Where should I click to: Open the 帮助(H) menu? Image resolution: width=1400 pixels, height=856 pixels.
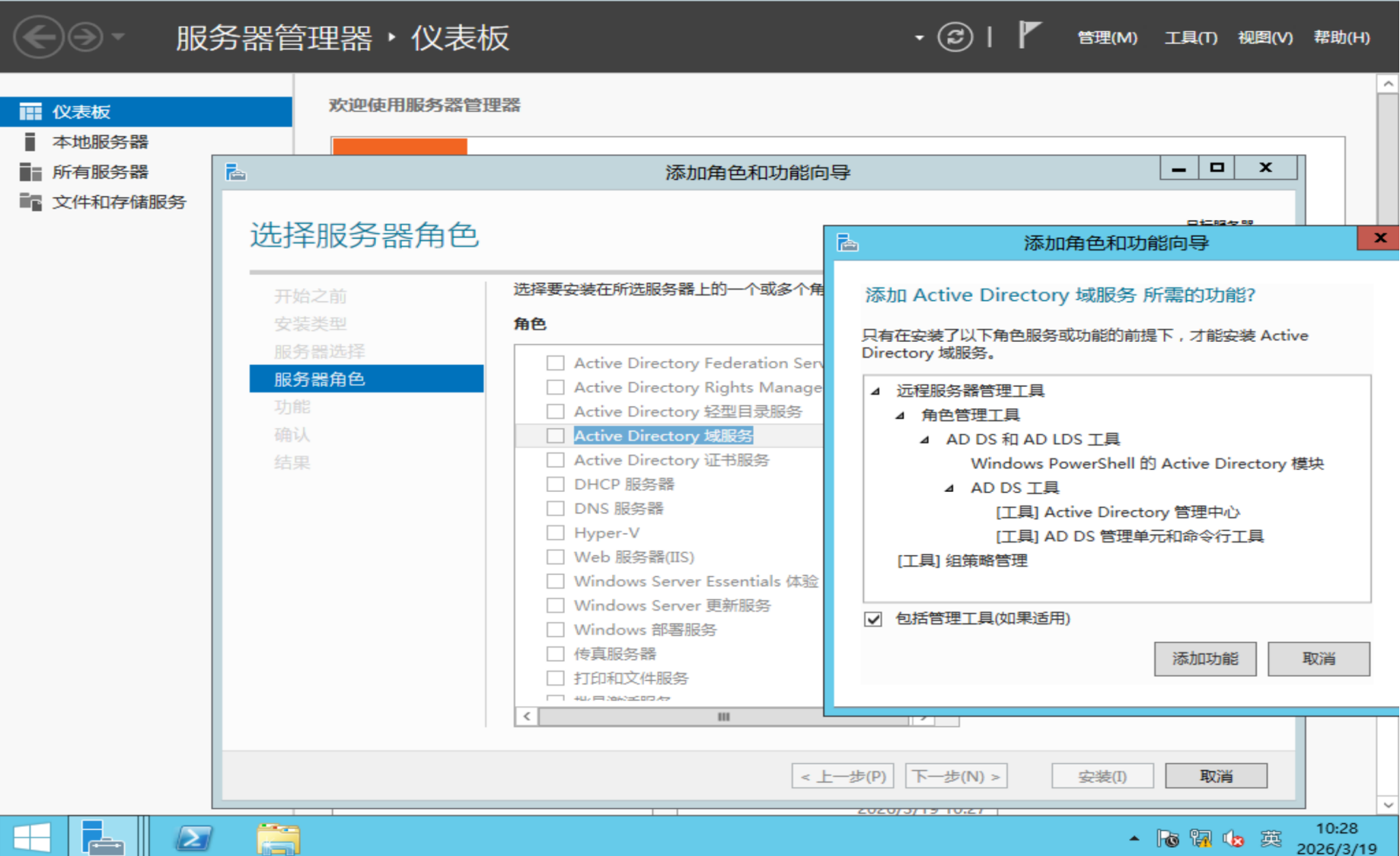tap(1341, 37)
